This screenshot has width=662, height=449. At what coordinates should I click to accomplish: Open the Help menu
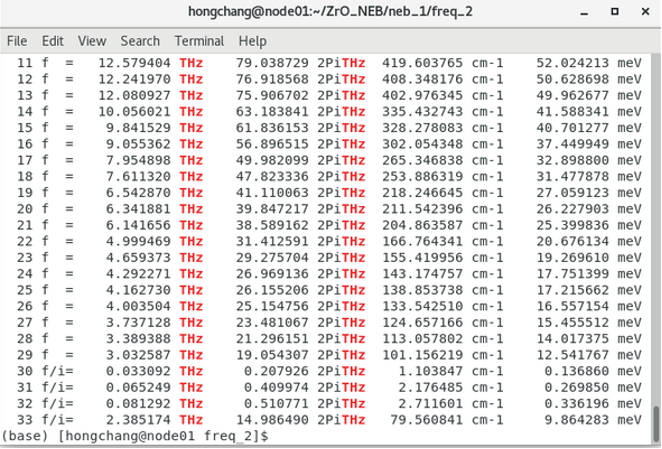pos(253,41)
